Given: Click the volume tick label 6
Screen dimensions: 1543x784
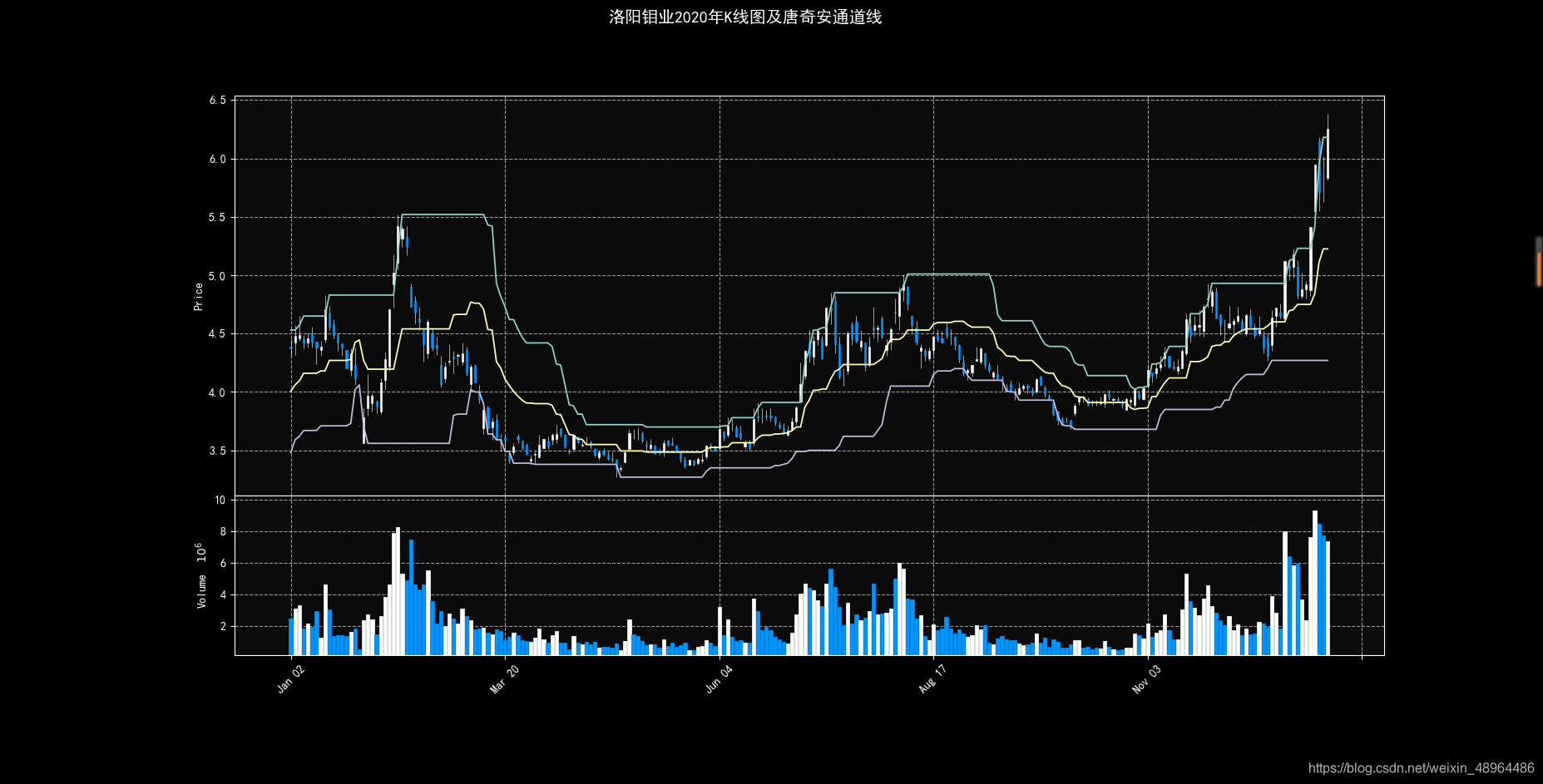Looking at the screenshot, I should (223, 564).
